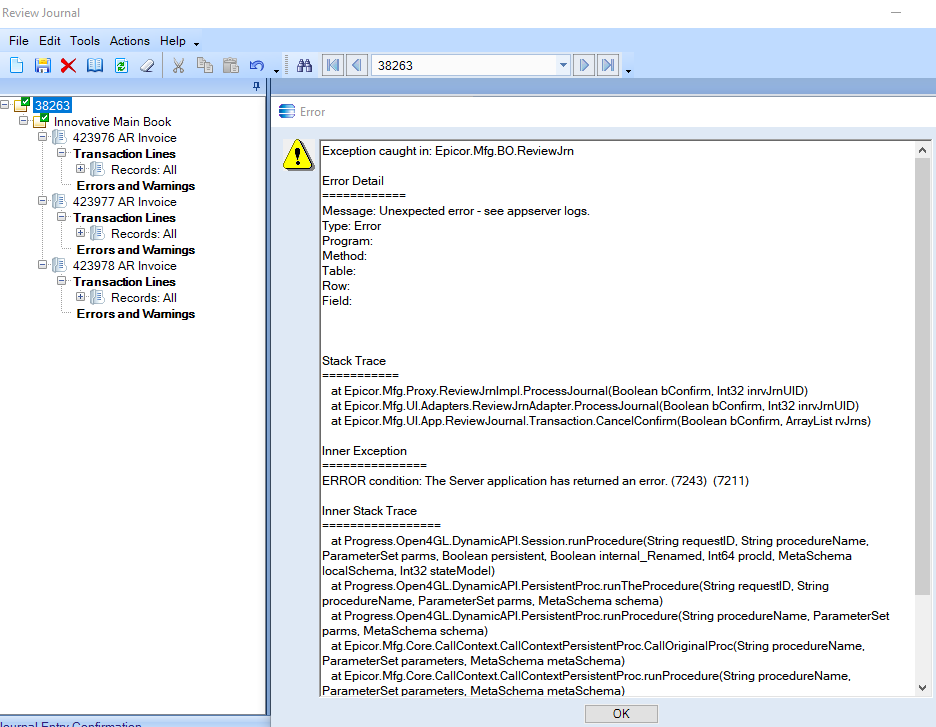Click the Save floppy disk icon
The image size is (936, 727).
(x=42, y=65)
